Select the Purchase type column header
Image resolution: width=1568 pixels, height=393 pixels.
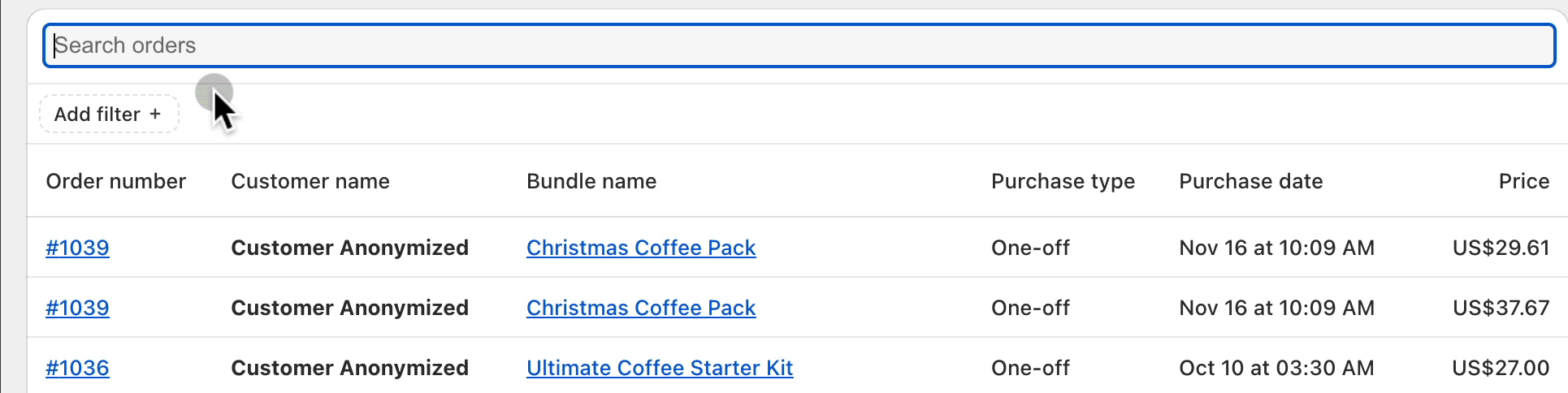pos(1063,181)
